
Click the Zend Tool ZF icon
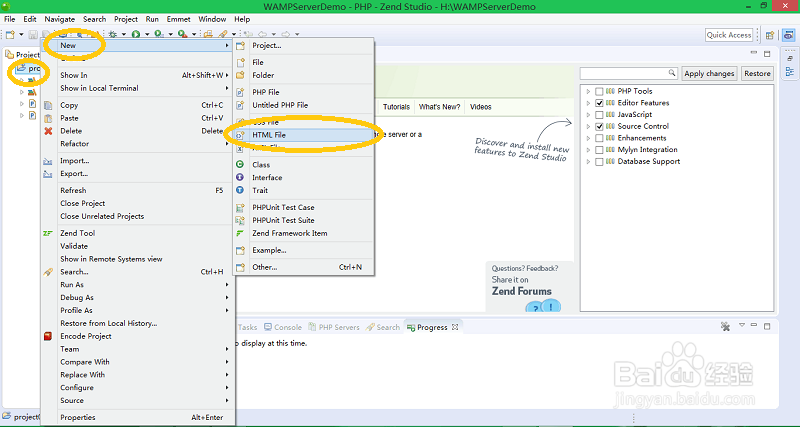pyautogui.click(x=48, y=233)
